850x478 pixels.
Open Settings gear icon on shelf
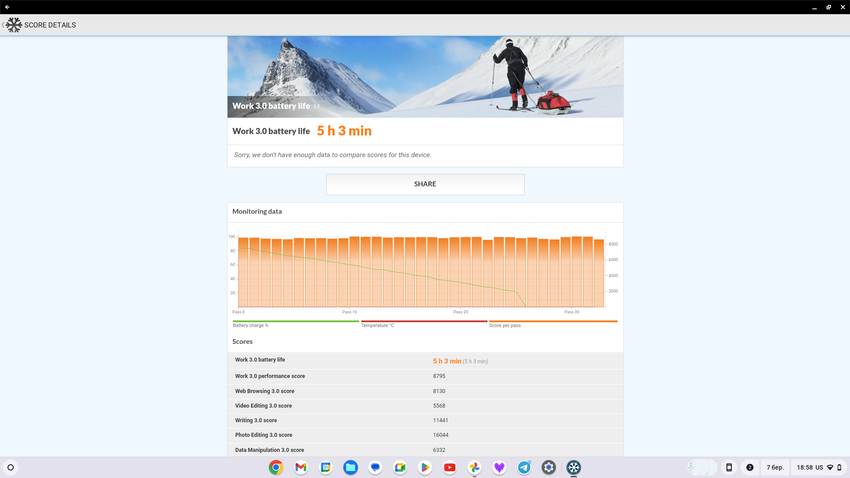point(549,467)
